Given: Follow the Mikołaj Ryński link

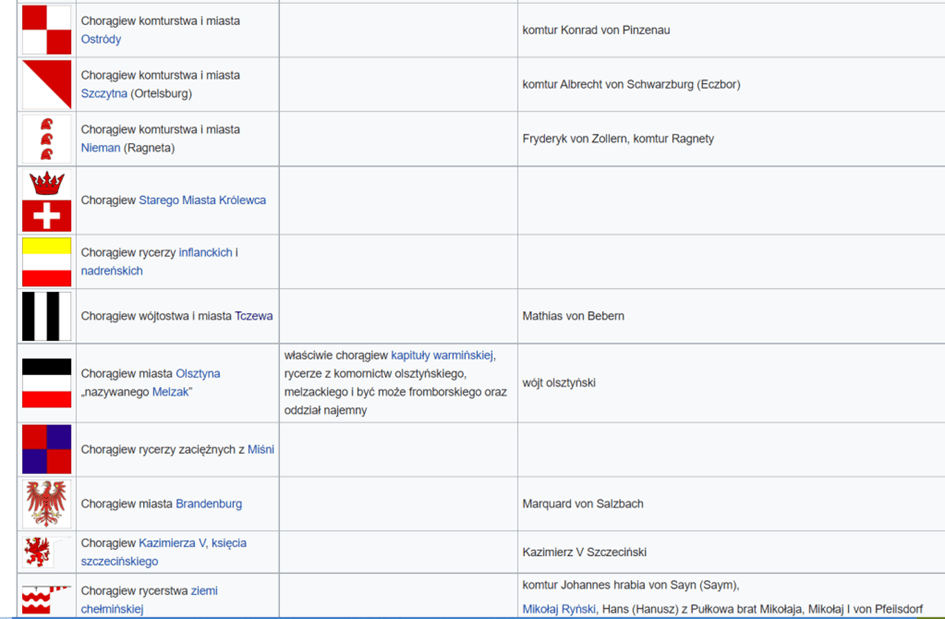Looking at the screenshot, I should tap(559, 609).
